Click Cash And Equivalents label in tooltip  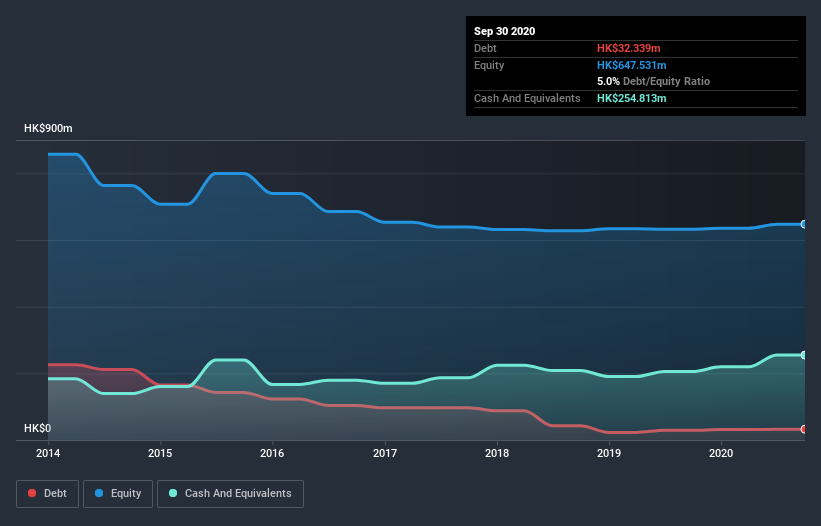tap(527, 98)
